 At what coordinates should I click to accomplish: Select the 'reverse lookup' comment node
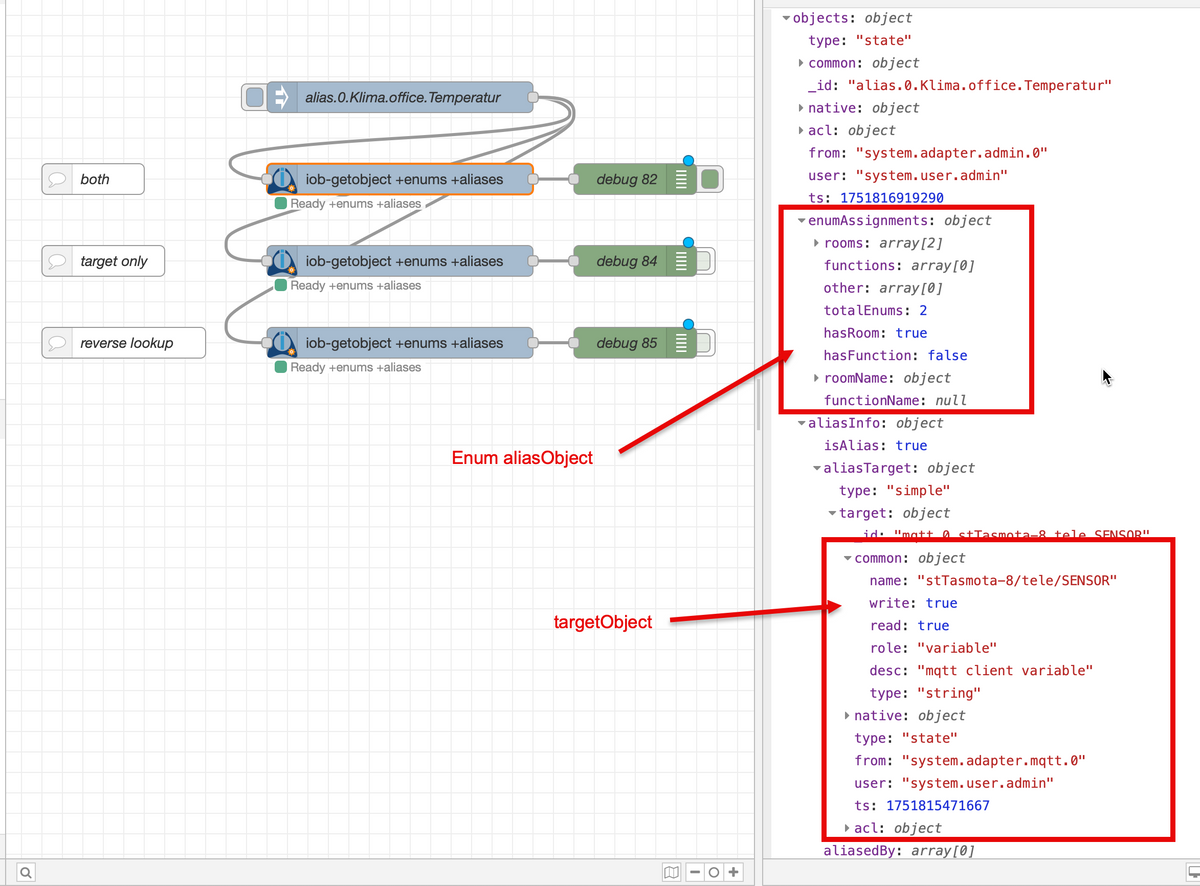(125, 344)
